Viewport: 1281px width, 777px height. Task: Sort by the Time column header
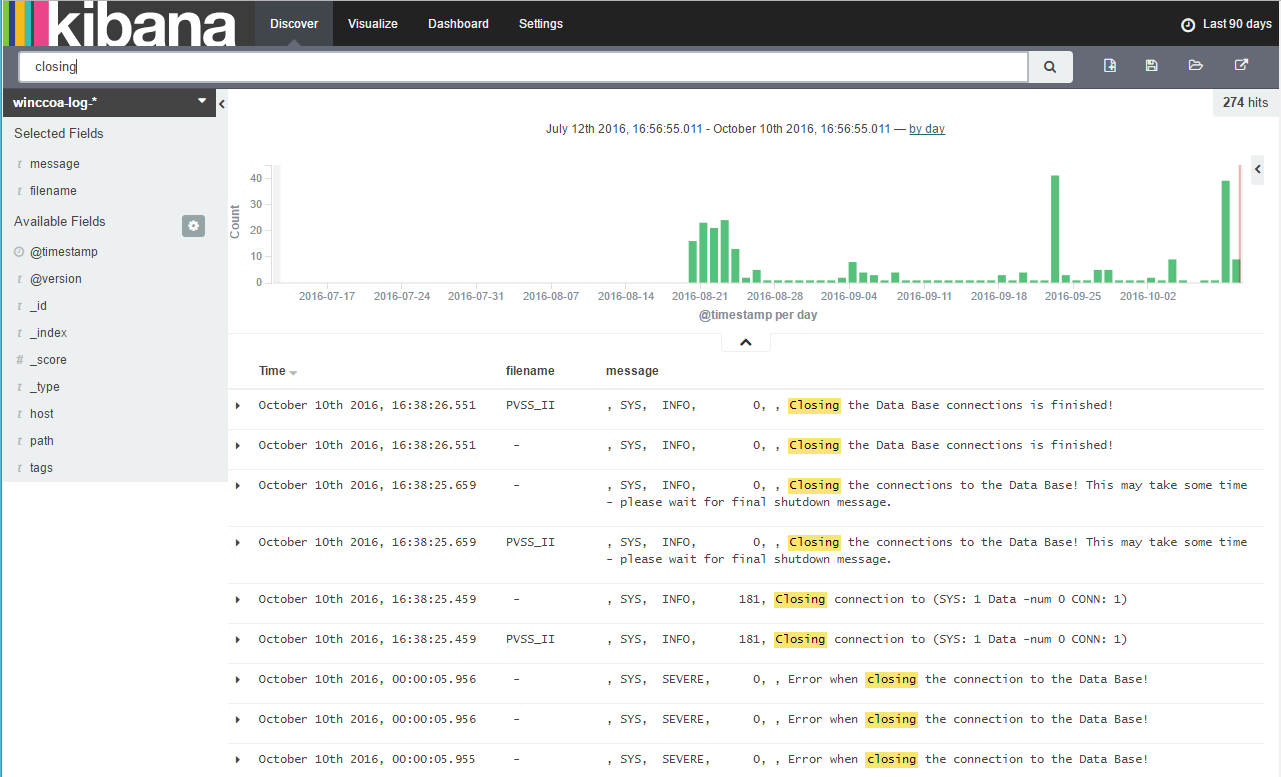point(278,371)
